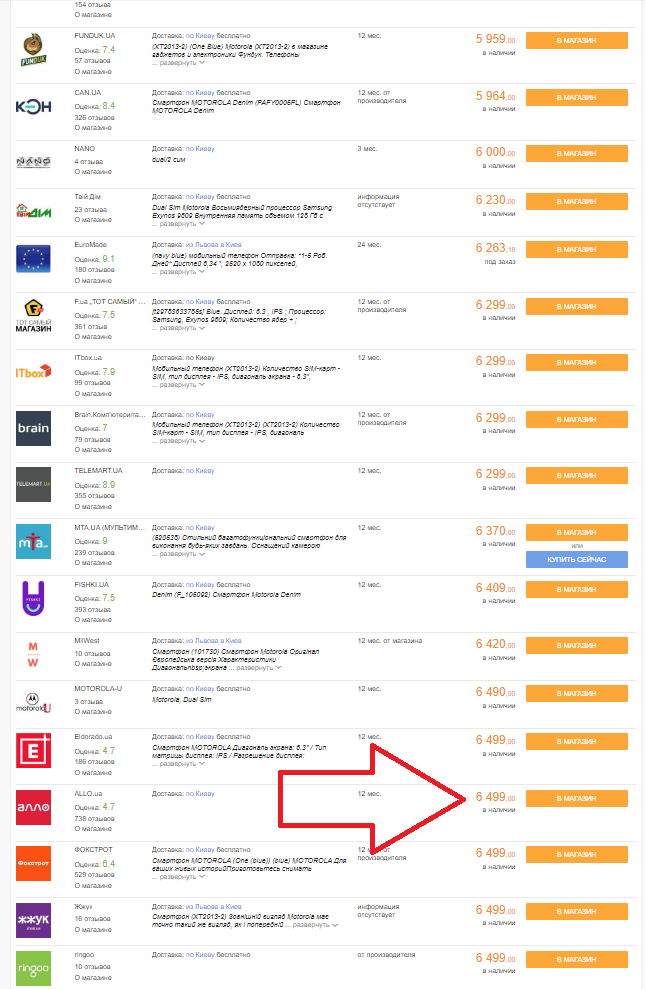This screenshot has height=989, width=645.
Task: Open the CAN.UA store logo
Action: pyautogui.click(x=33, y=107)
